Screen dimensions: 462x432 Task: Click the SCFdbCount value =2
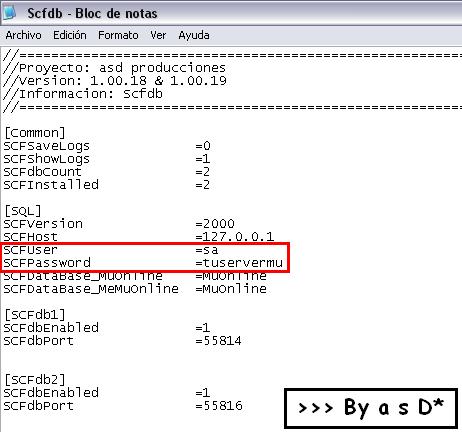[x=203, y=172]
